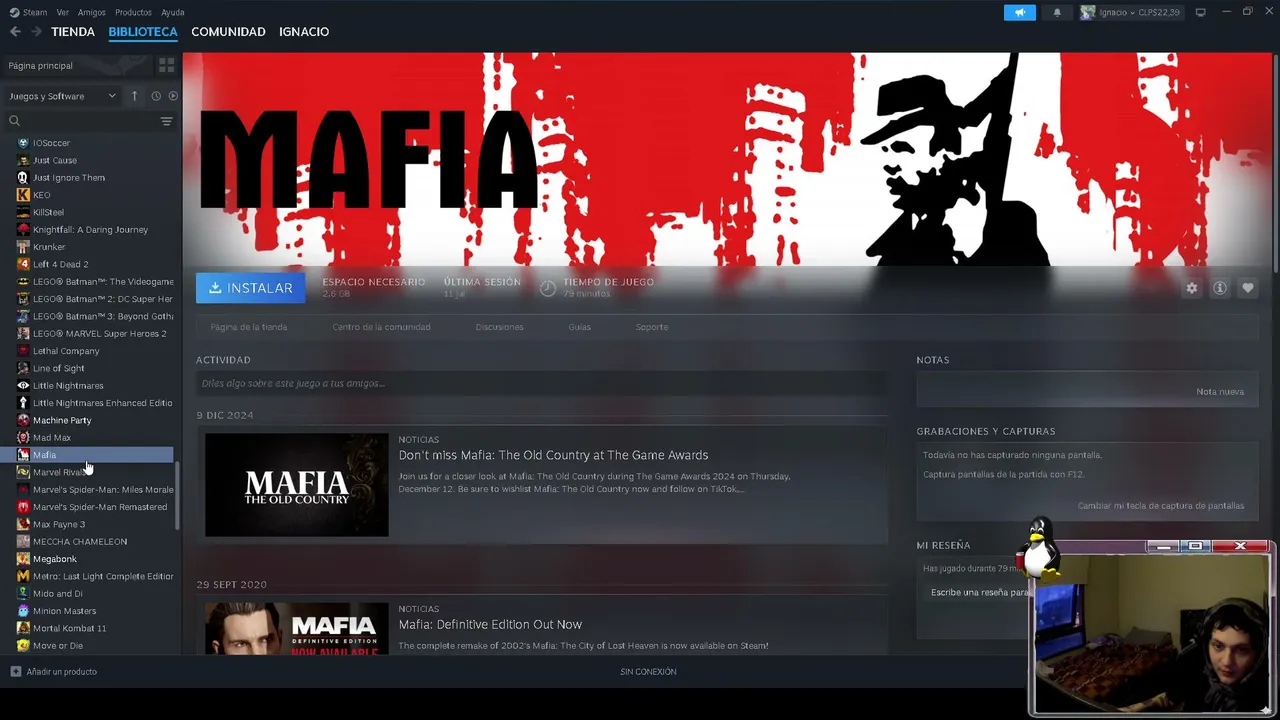Open the Ayuda menu
Image resolution: width=1280 pixels, height=720 pixels.
coord(173,12)
